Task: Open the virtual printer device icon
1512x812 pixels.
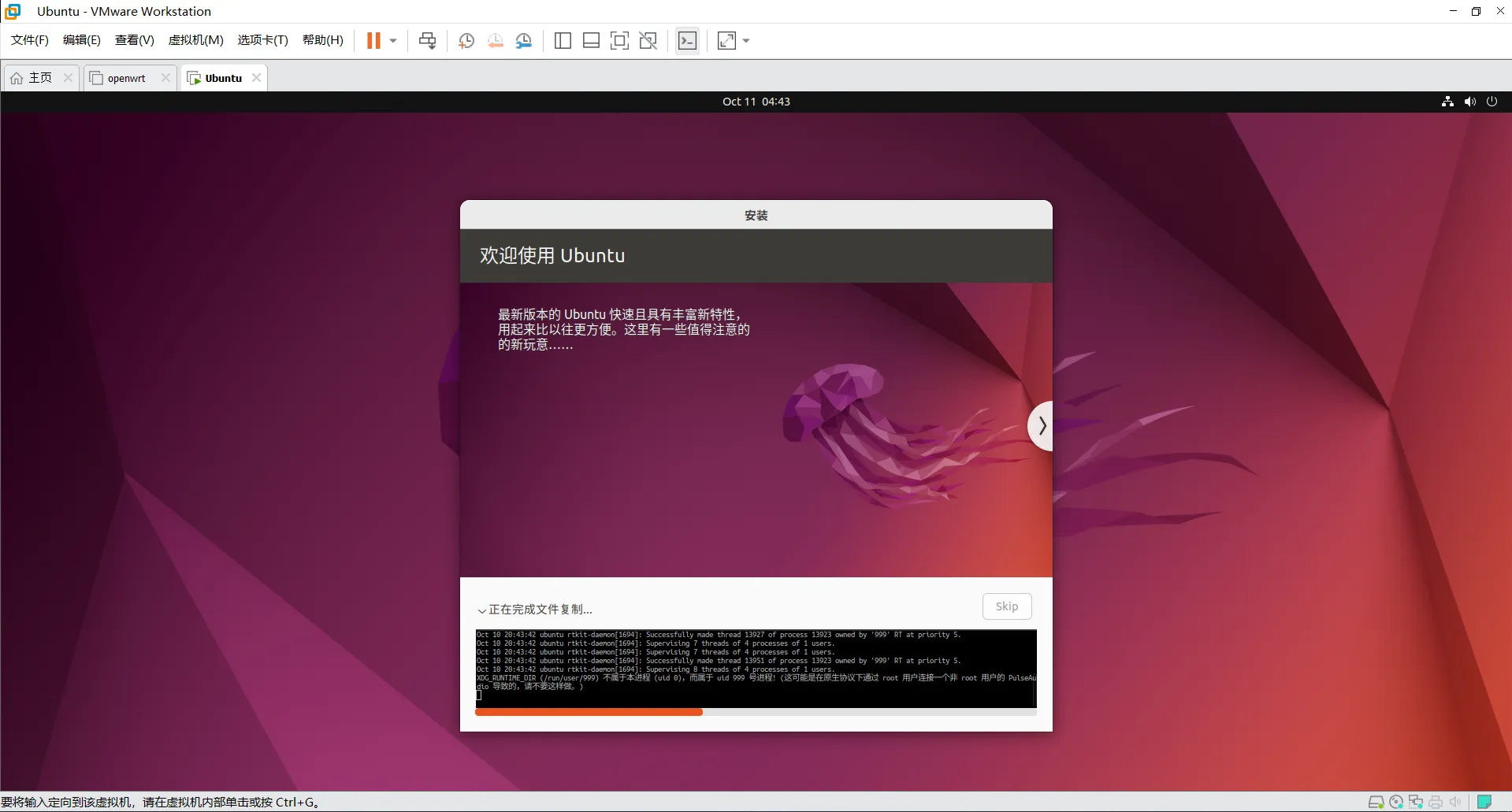Action: tap(1436, 802)
